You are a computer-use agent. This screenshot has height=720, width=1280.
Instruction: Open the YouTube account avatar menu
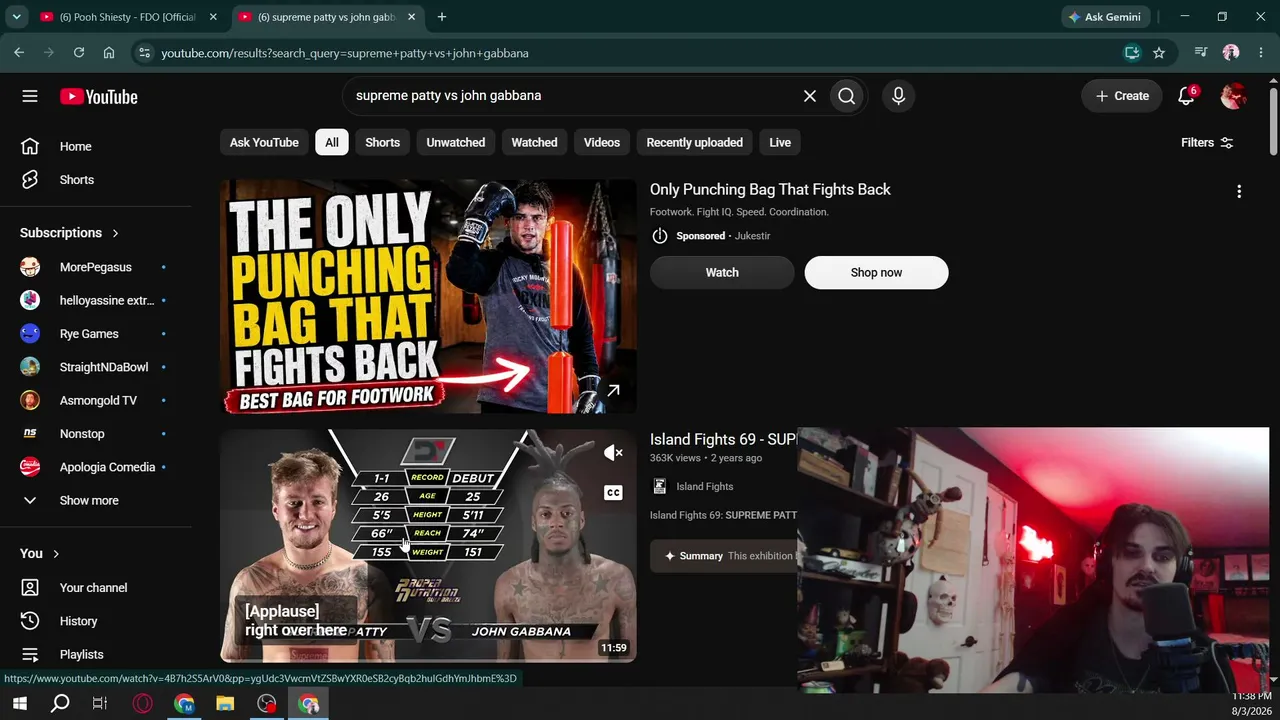pos(1233,96)
